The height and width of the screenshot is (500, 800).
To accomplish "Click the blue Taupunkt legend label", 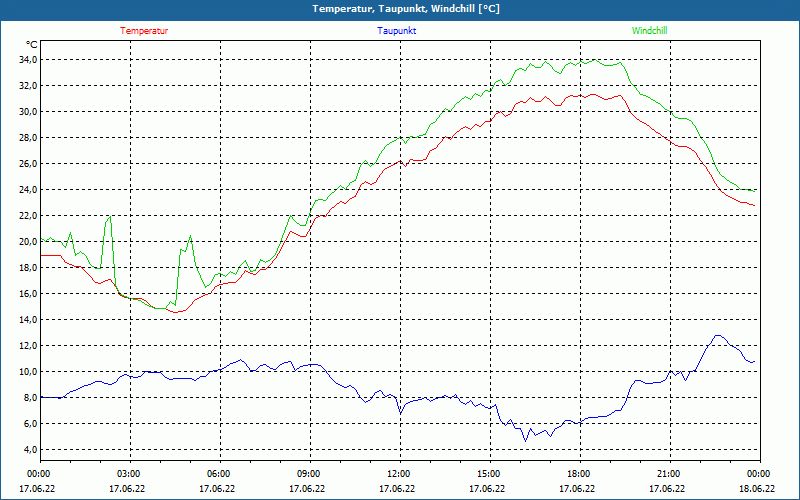I will pos(396,31).
